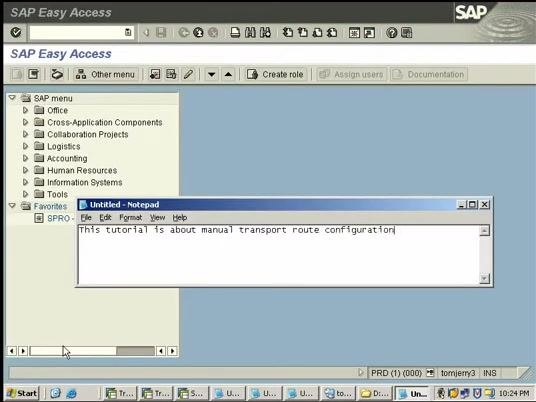Click the status bar expand triangle
The height and width of the screenshot is (402, 536).
click(x=361, y=373)
